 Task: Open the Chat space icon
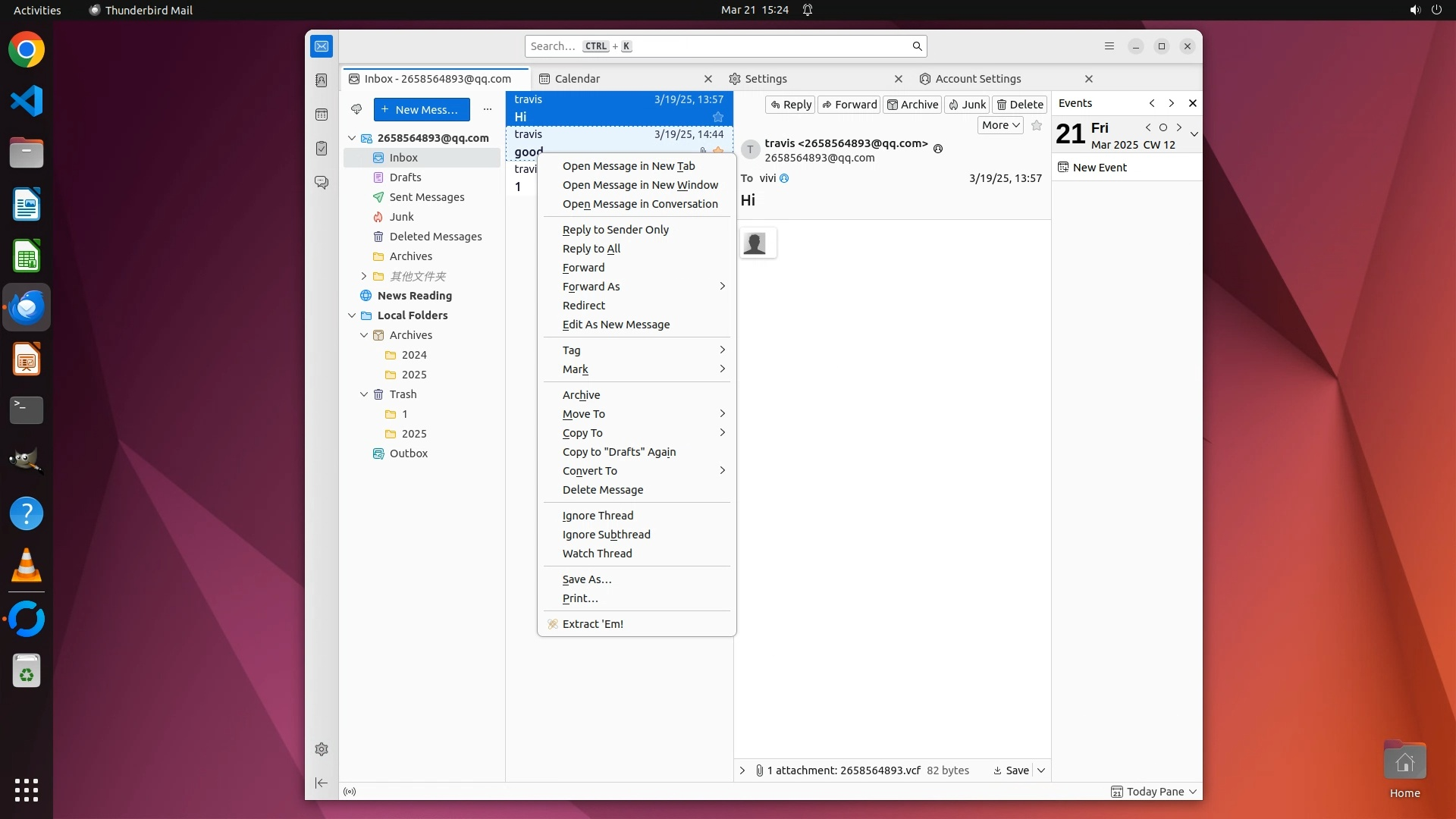322,183
